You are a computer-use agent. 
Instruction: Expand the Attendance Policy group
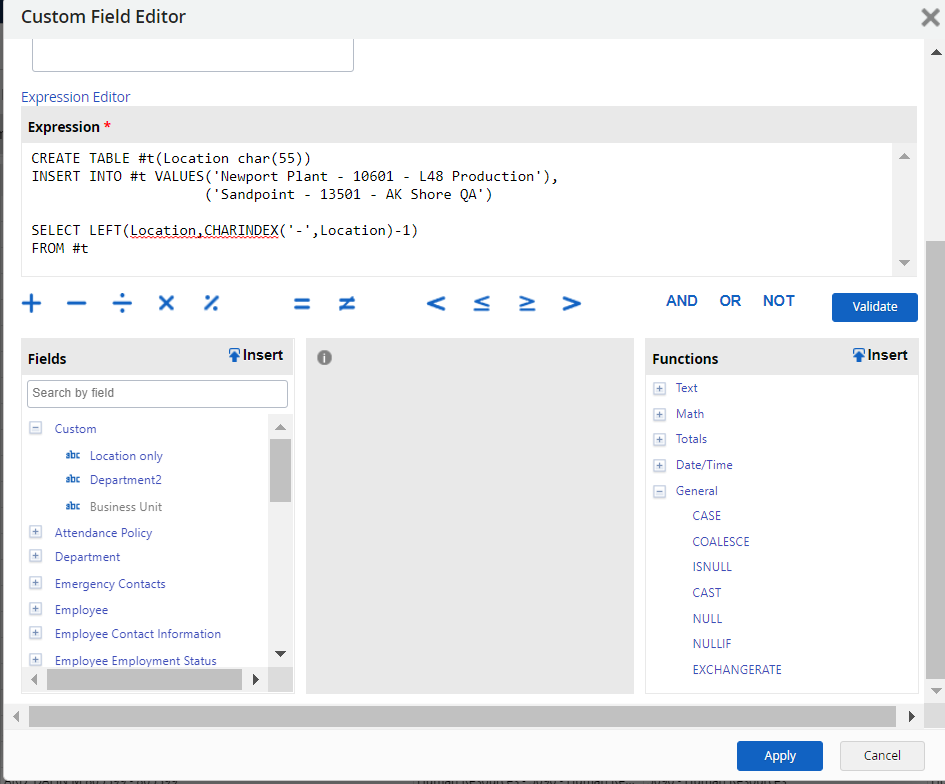36,532
